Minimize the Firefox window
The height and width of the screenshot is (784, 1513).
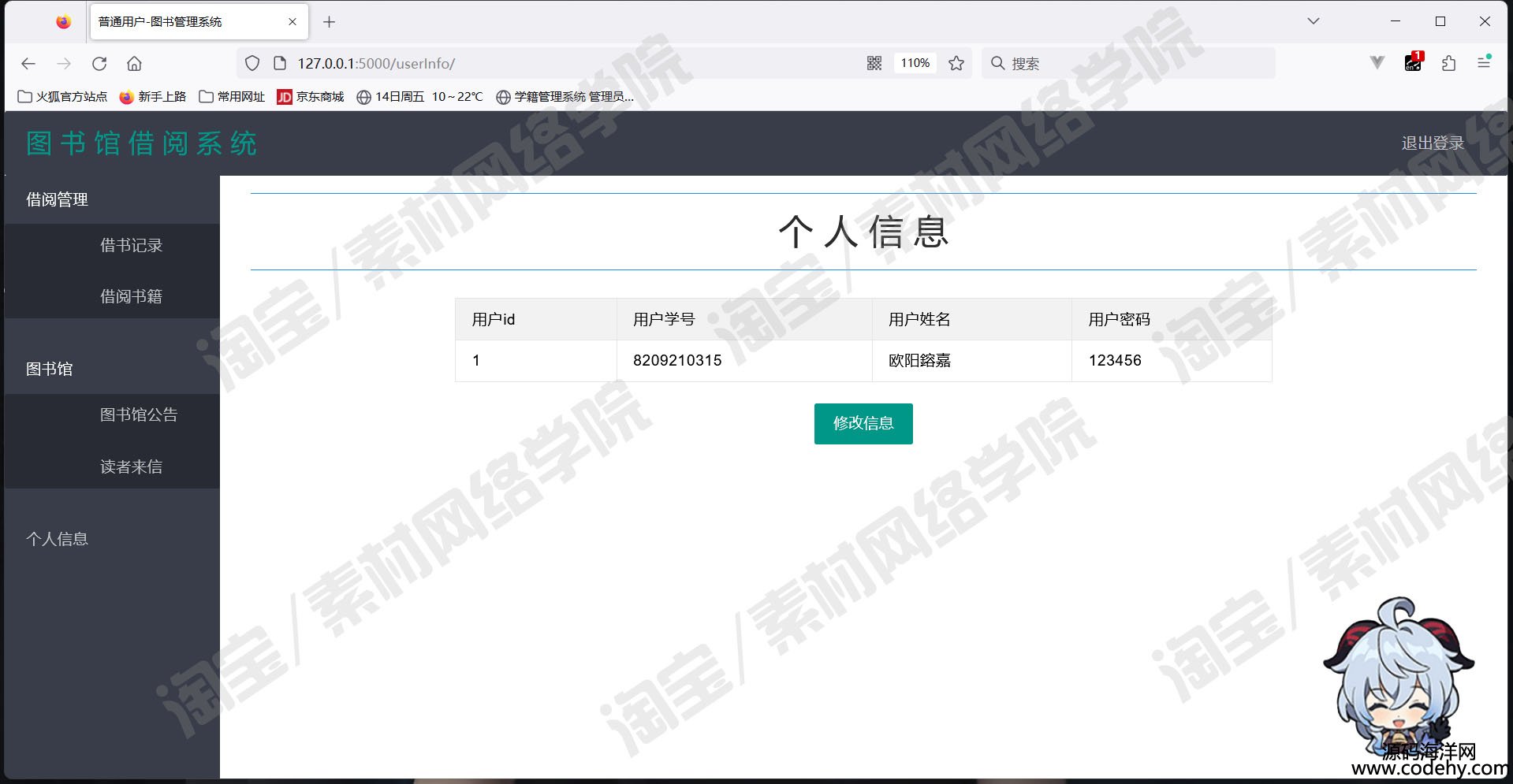tap(1396, 21)
